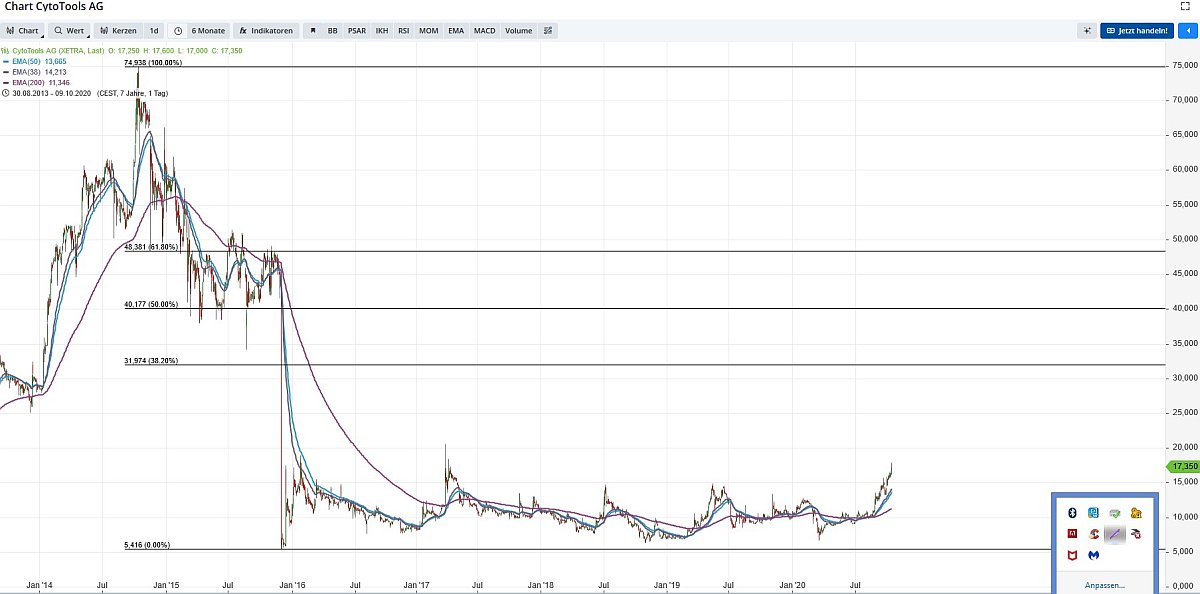The width and height of the screenshot is (1200, 594).
Task: Toggle the MACD indicator
Action: tap(485, 31)
